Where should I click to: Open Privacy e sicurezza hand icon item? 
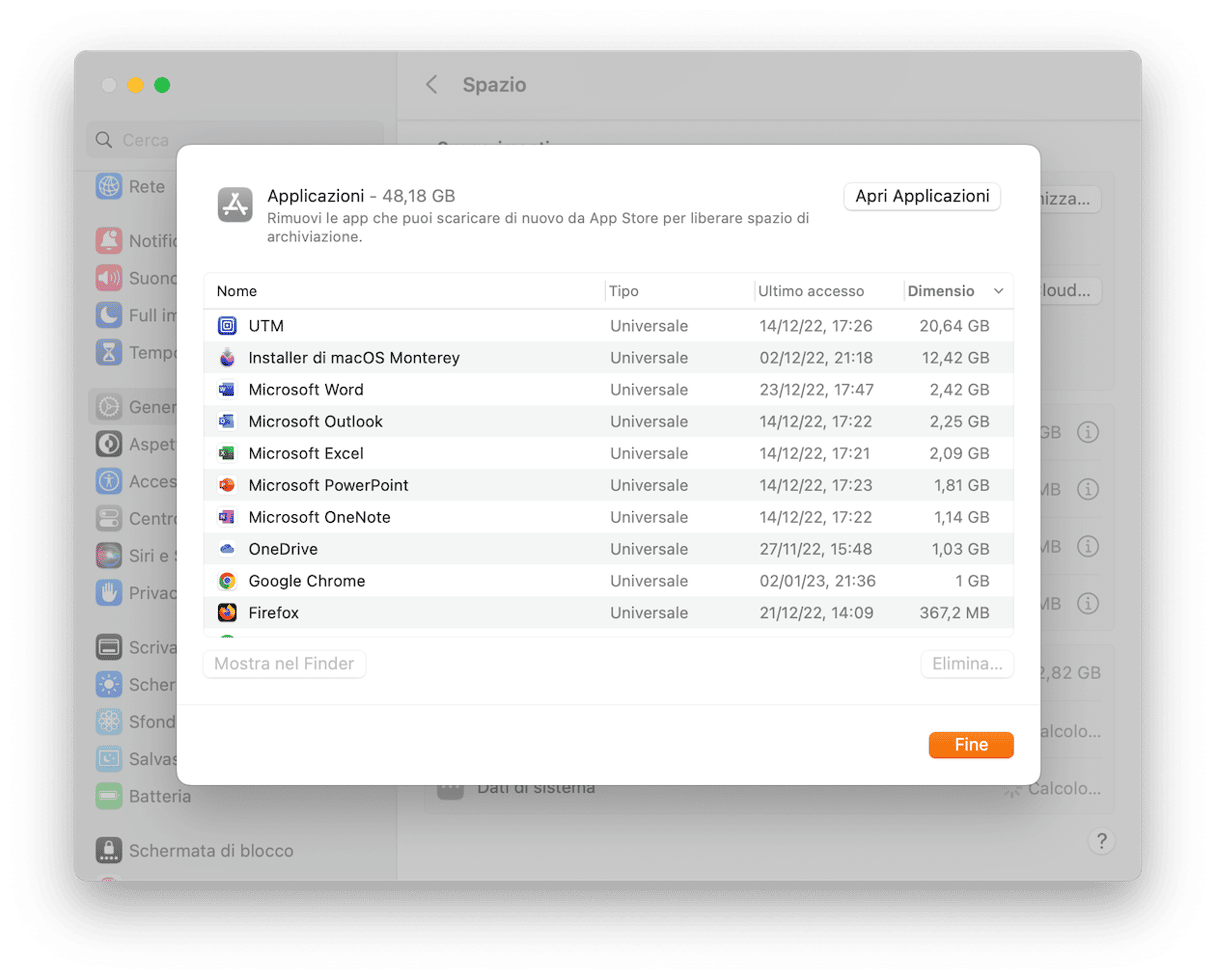136,592
